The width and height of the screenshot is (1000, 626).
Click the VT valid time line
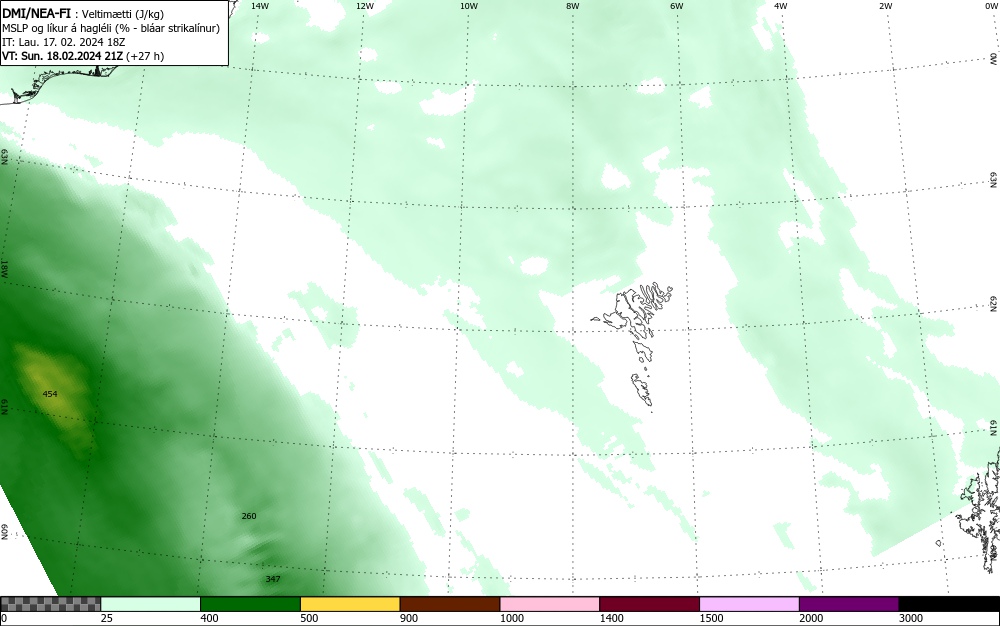pyautogui.click(x=83, y=56)
